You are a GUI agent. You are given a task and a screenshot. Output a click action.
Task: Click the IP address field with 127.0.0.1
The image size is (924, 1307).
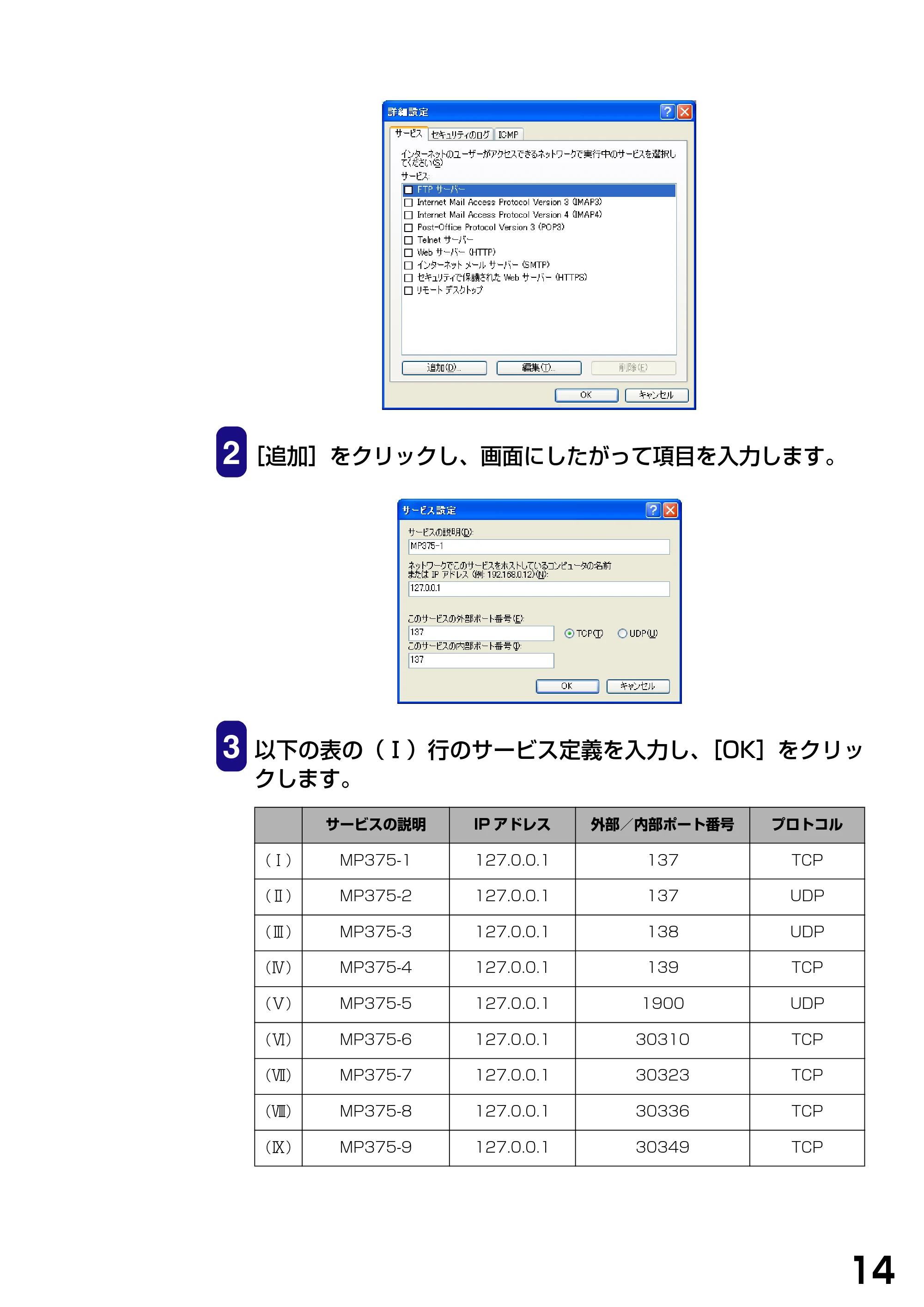[x=538, y=589]
